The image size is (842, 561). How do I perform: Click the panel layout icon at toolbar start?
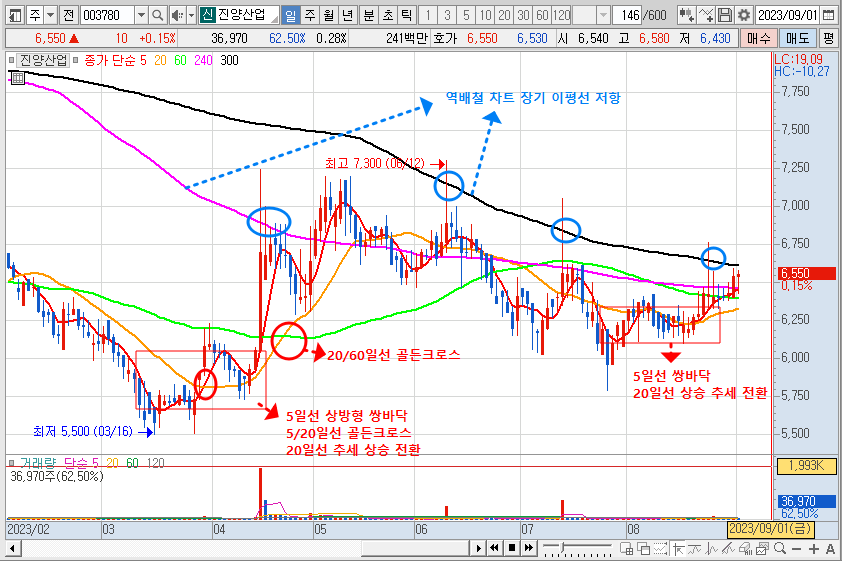15,15
